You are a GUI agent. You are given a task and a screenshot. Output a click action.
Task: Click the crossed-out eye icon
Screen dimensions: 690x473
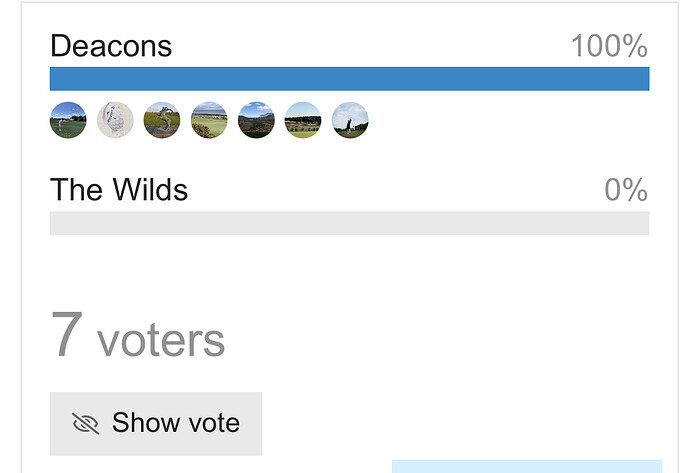(x=86, y=424)
